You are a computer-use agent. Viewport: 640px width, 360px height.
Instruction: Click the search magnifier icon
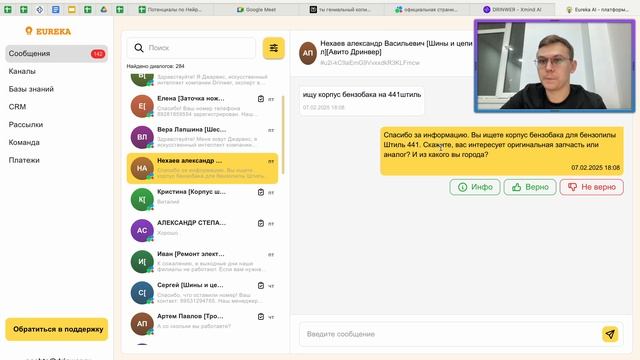click(139, 48)
